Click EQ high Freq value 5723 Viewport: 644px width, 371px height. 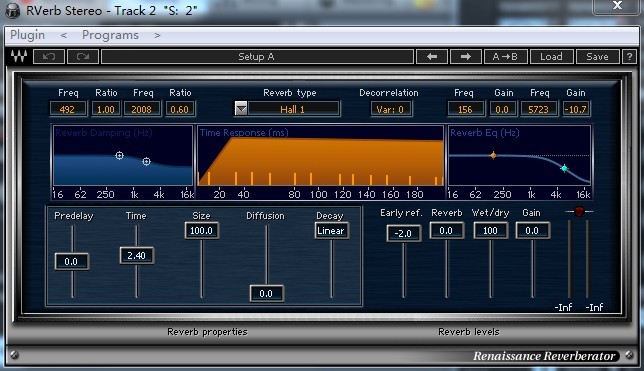click(x=539, y=109)
